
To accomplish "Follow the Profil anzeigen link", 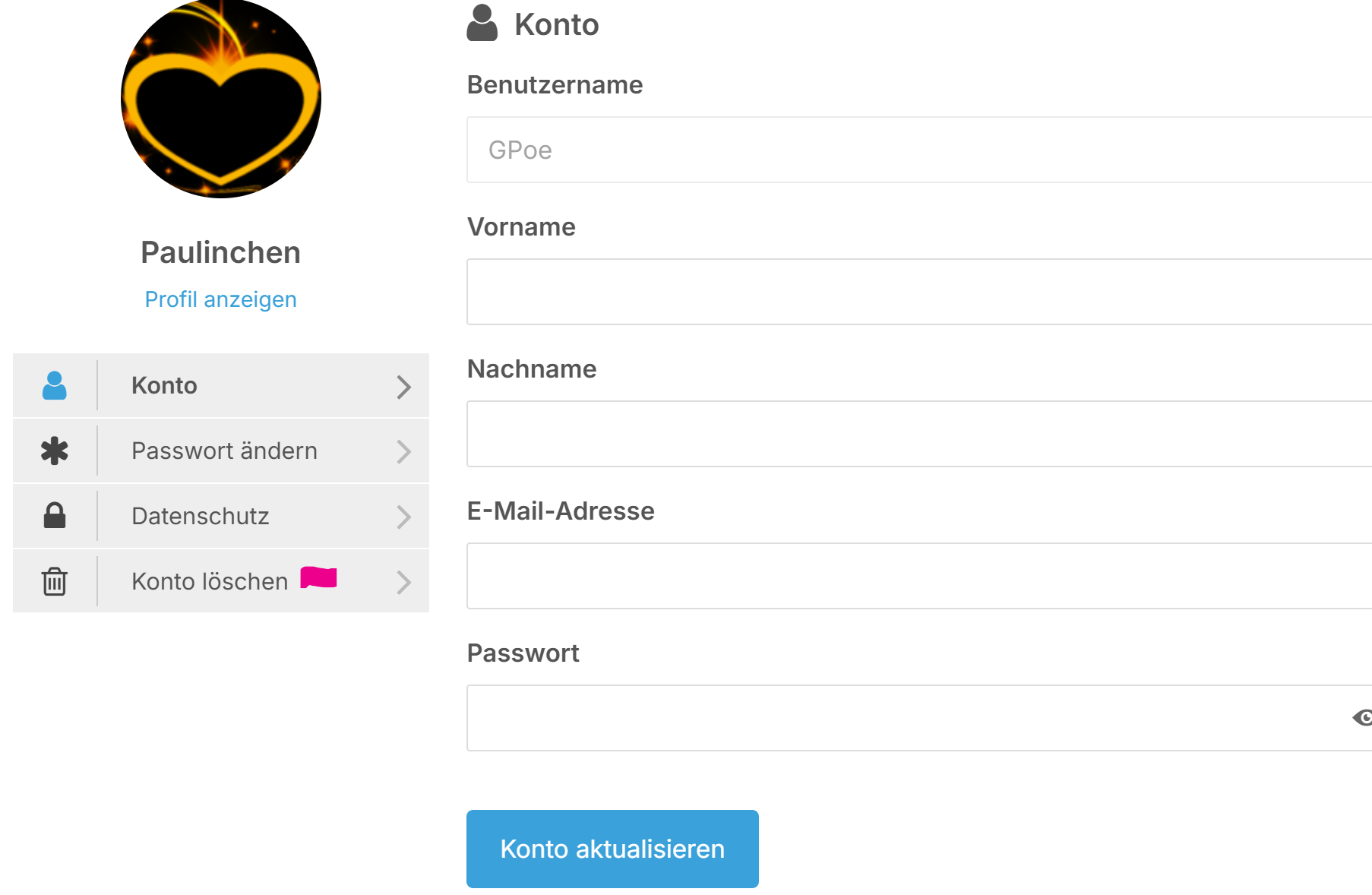I will tap(220, 299).
